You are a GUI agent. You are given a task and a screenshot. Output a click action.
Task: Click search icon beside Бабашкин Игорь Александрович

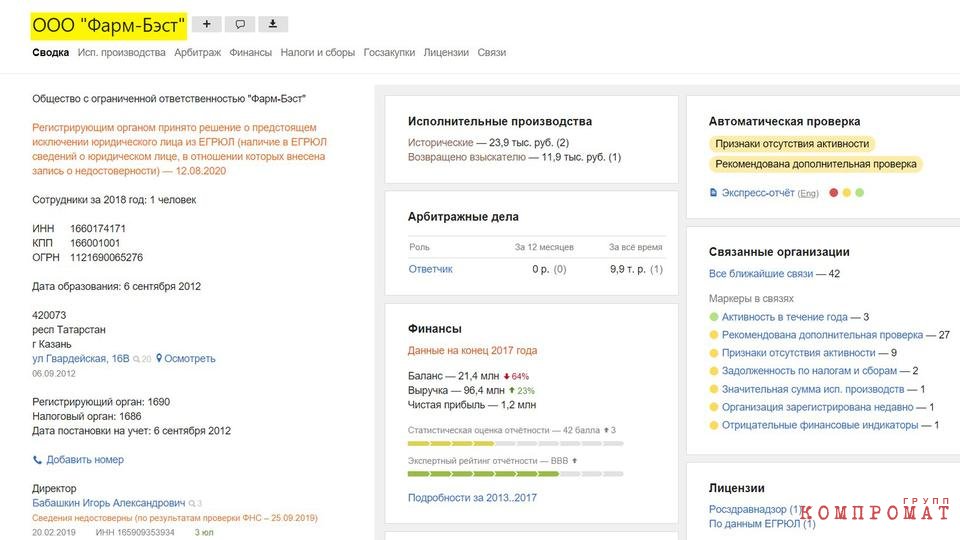pyautogui.click(x=192, y=503)
